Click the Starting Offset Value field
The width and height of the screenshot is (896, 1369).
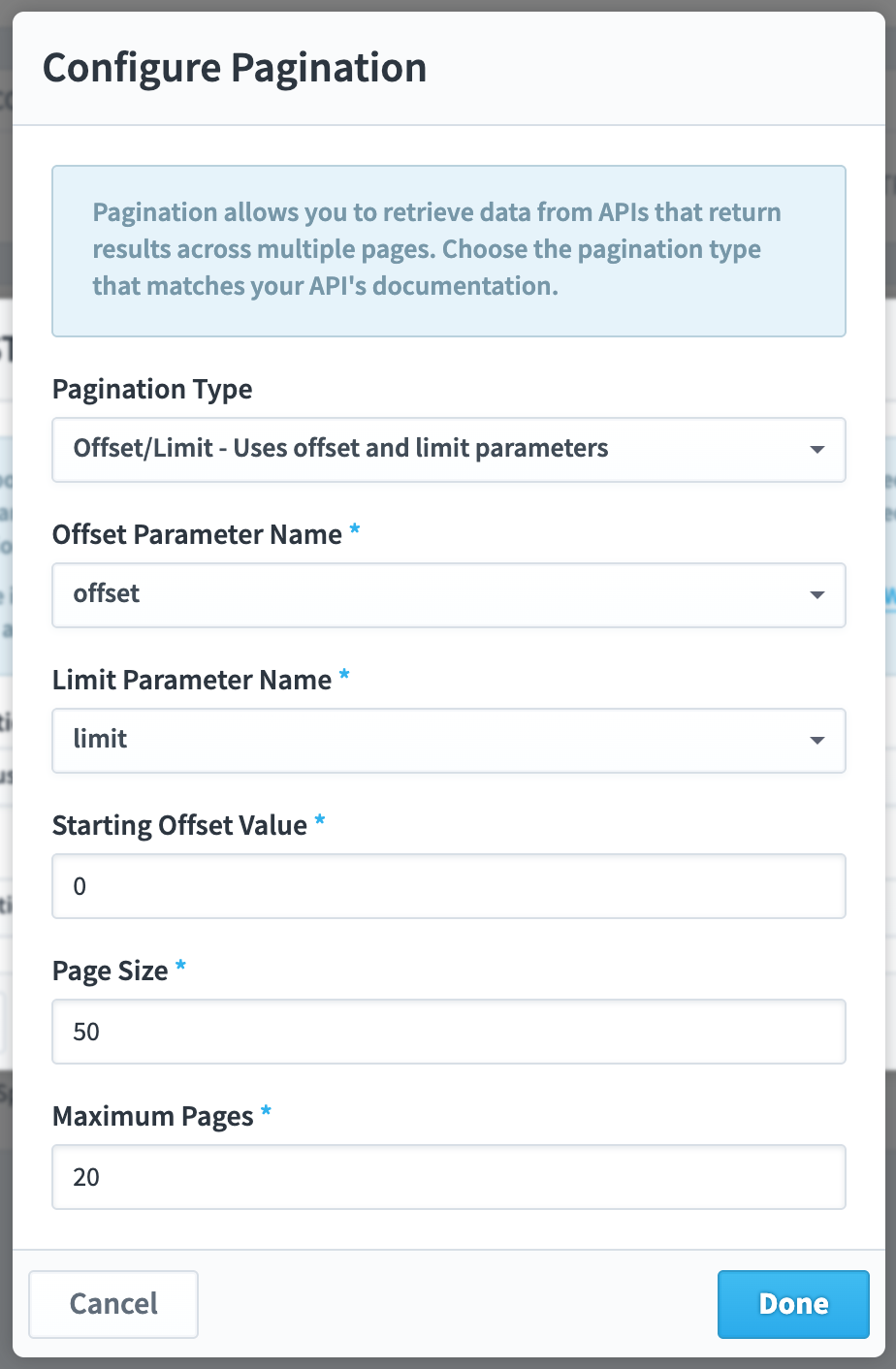pos(448,886)
